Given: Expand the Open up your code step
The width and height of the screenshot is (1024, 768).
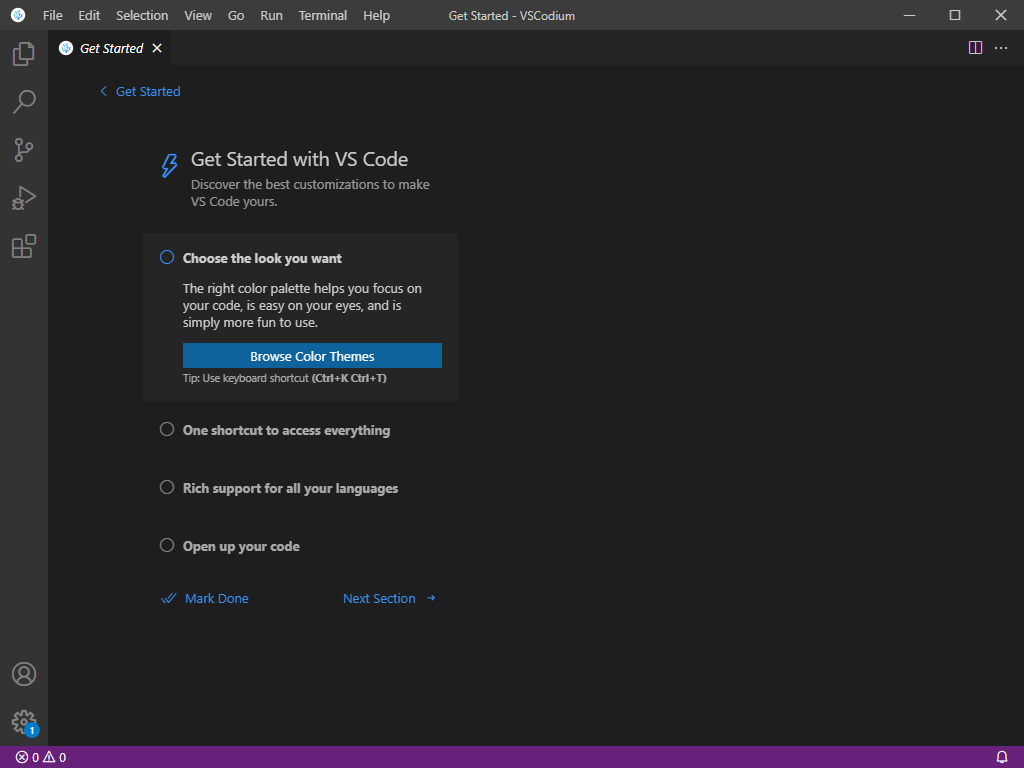Looking at the screenshot, I should click(x=241, y=547).
